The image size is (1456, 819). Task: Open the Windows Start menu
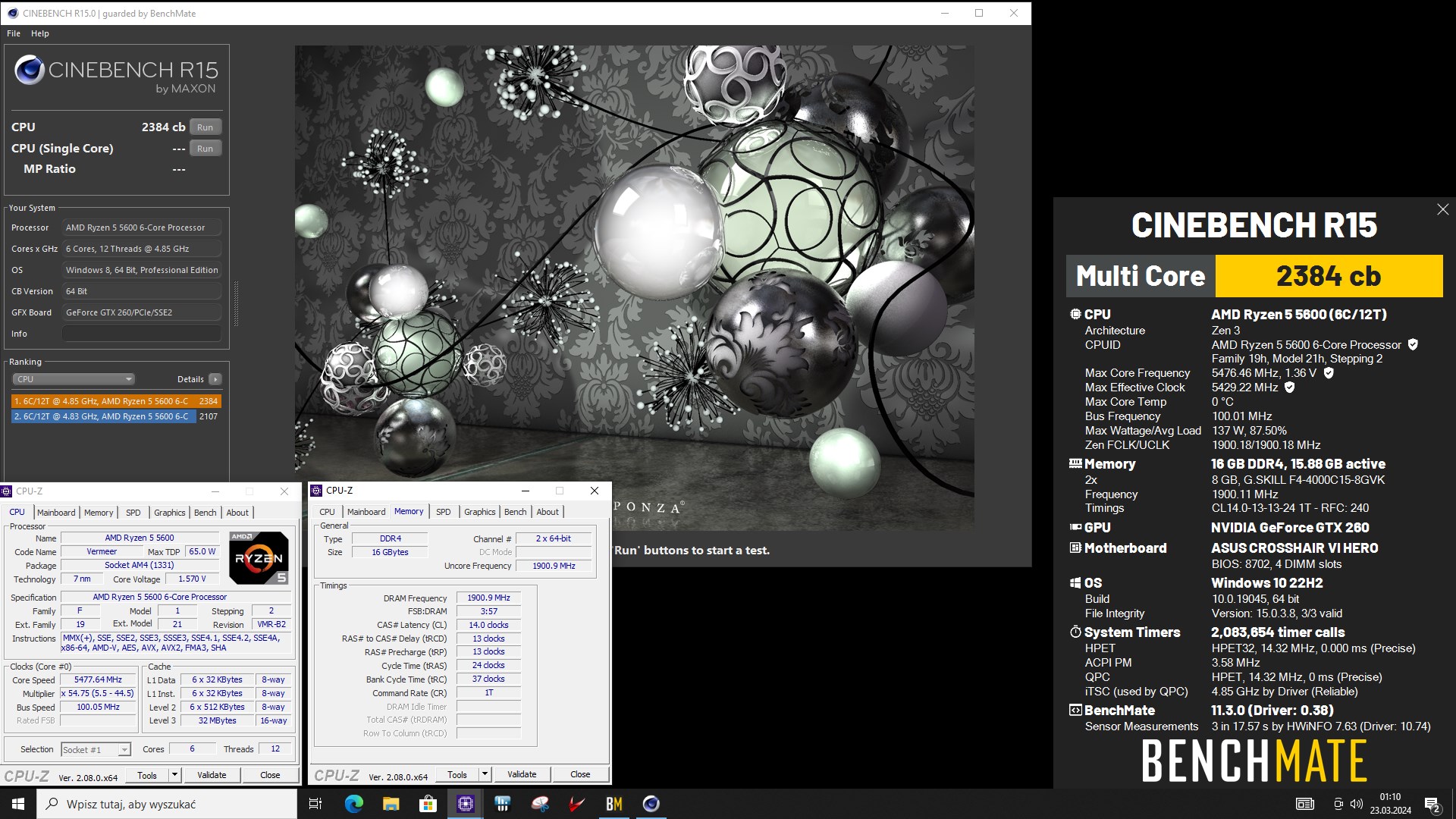point(18,804)
